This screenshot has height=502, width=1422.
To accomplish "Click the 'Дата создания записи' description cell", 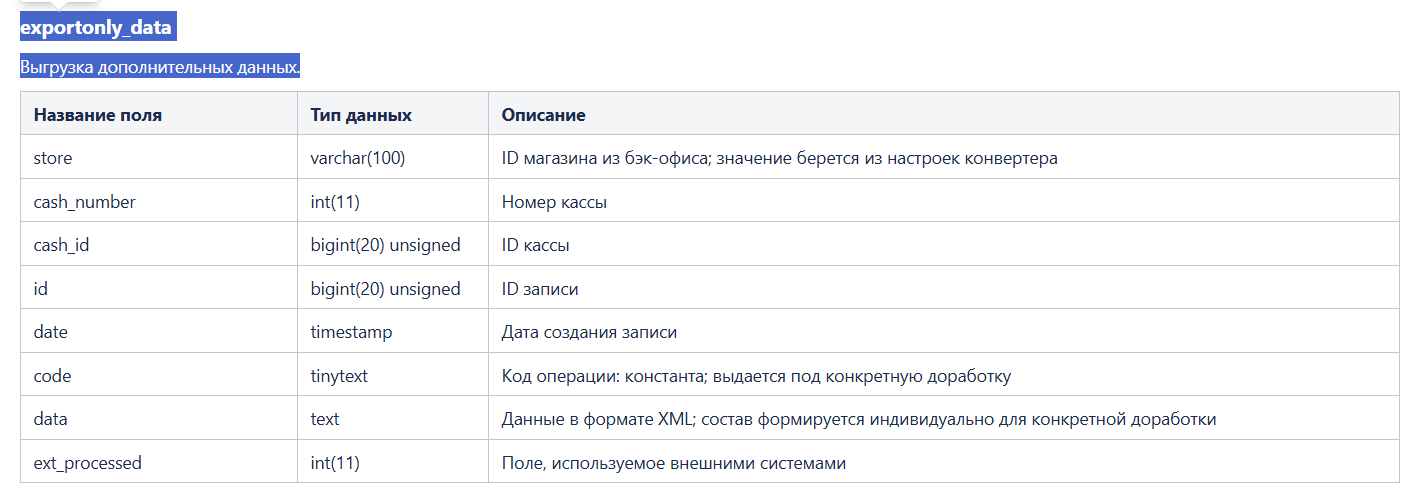I will (589, 332).
